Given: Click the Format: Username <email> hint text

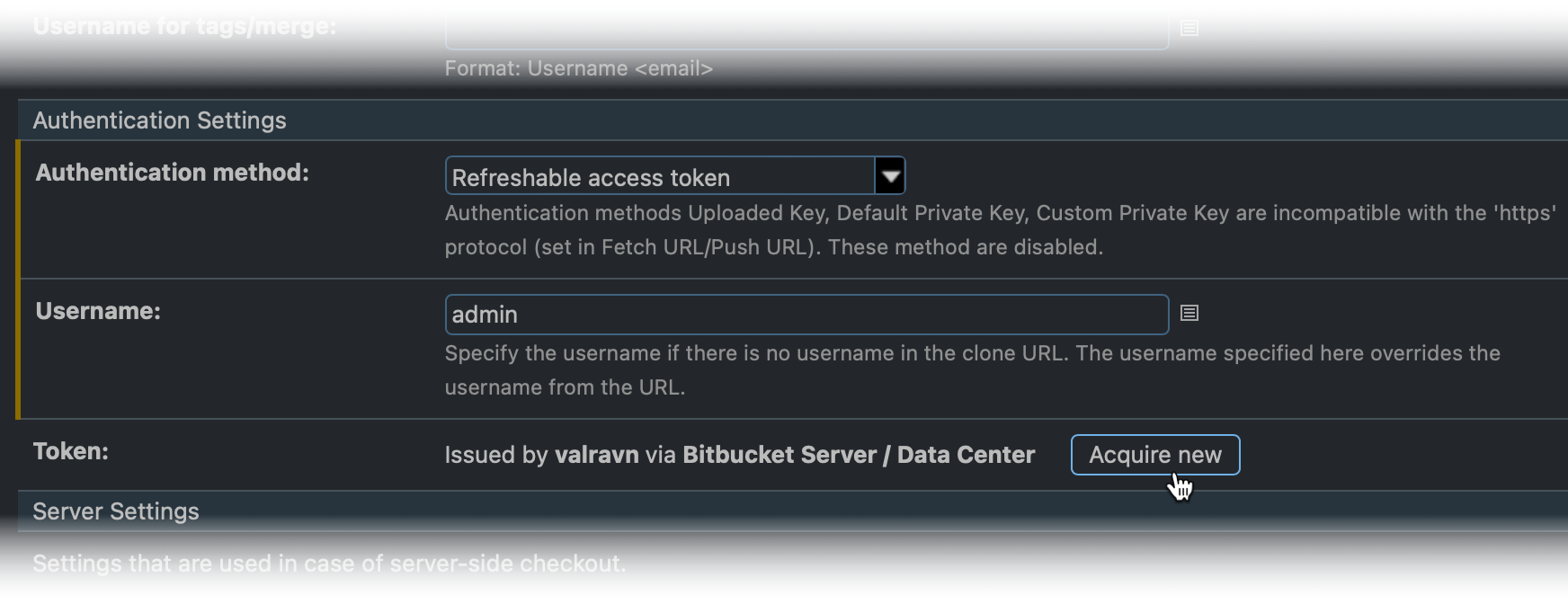Looking at the screenshot, I should pos(578,69).
